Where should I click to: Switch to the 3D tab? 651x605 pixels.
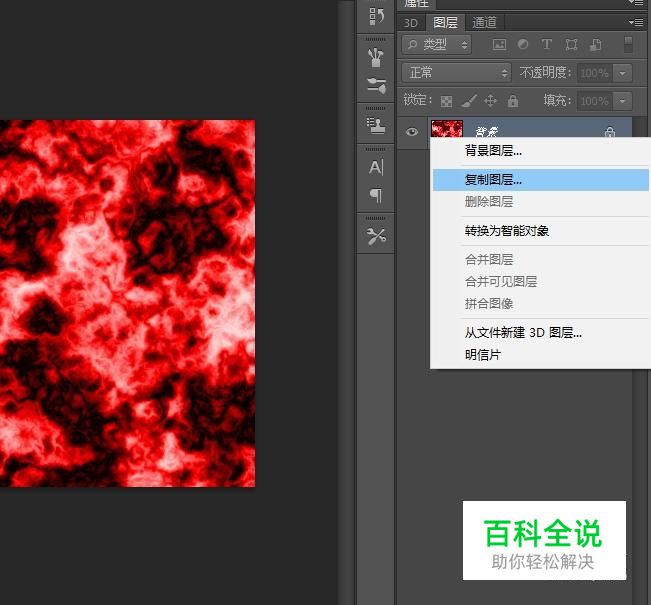[411, 23]
